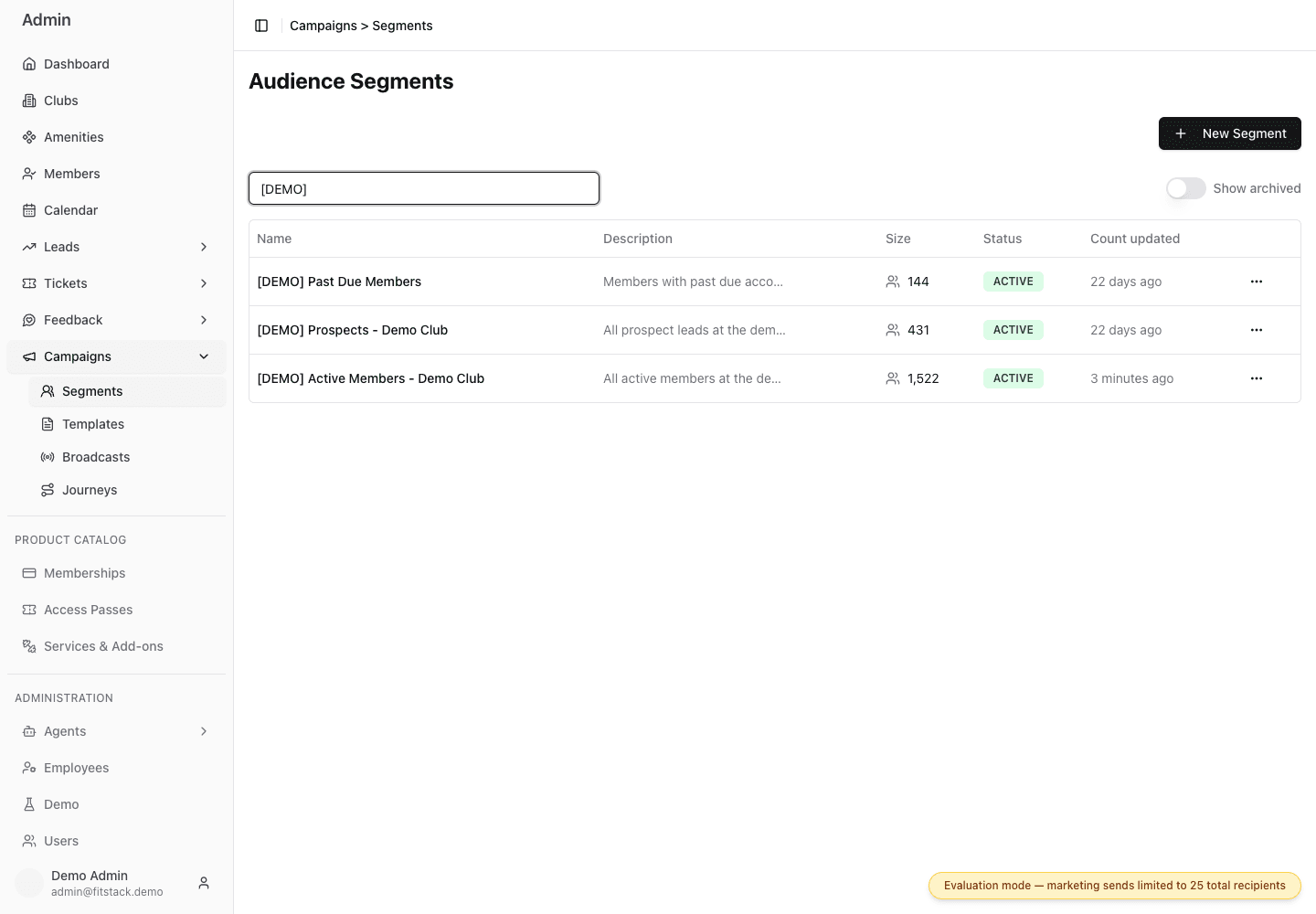Click the Members person icon
Viewport: 1316px width, 914px height.
(x=29, y=174)
